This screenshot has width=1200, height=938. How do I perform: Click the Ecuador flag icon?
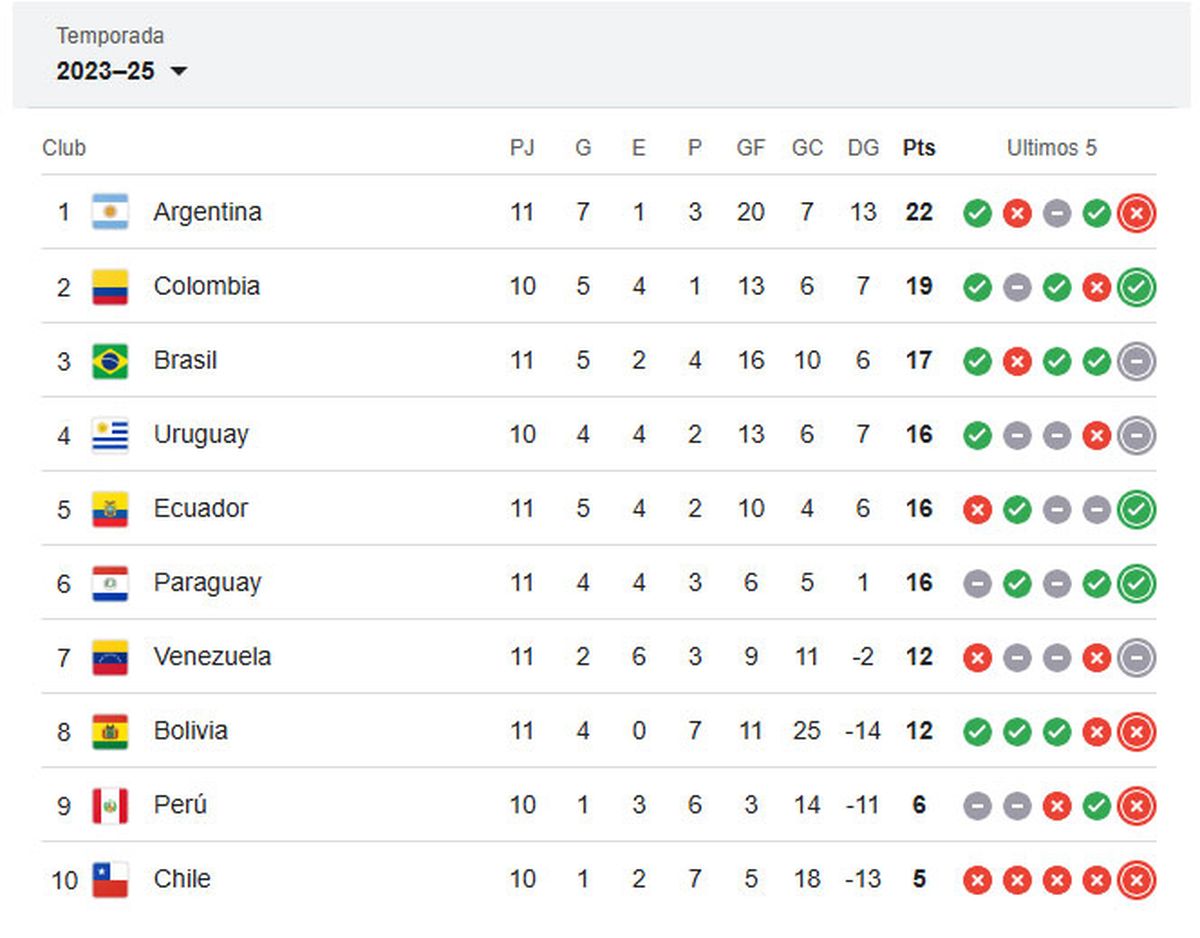pyautogui.click(x=110, y=509)
